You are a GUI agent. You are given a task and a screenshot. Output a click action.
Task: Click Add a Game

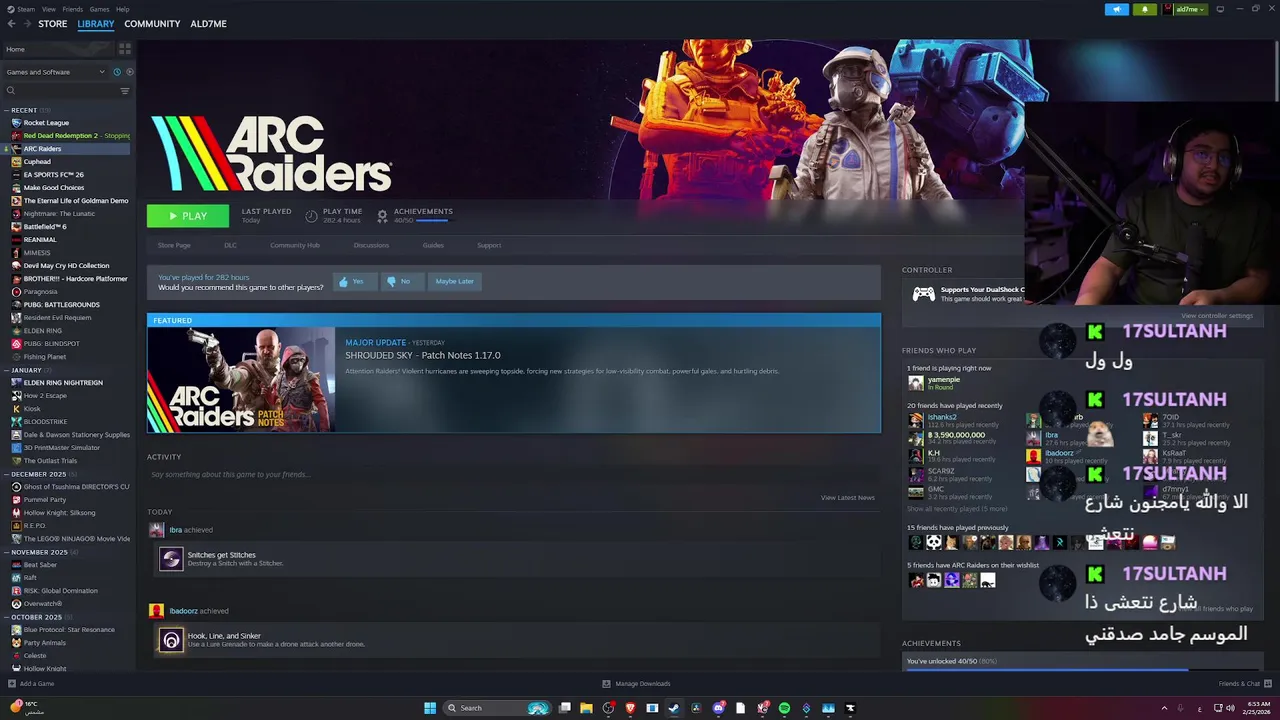[31, 684]
